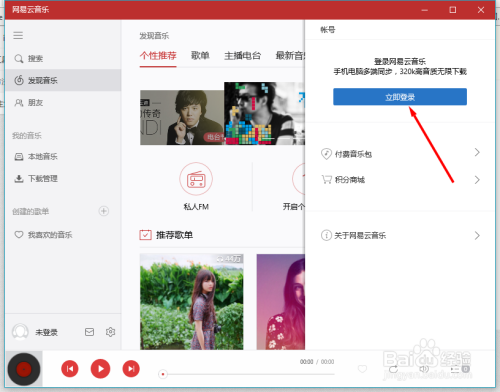
Task: Open playlist cover with girl in garden
Action: coord(192,302)
